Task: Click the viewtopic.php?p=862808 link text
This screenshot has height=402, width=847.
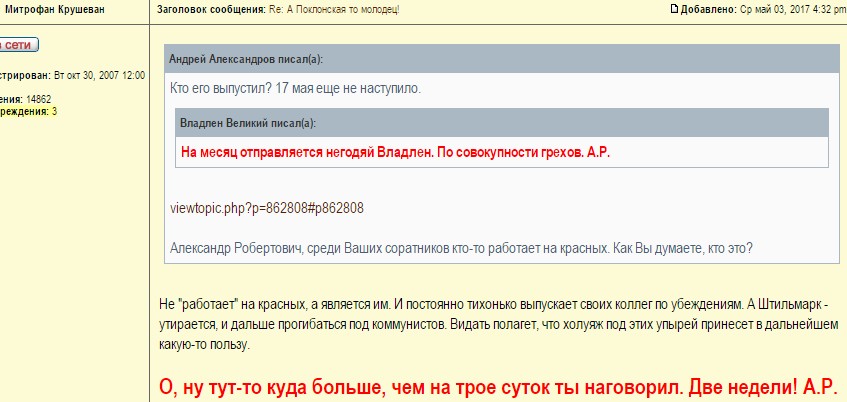Action: pos(267,208)
